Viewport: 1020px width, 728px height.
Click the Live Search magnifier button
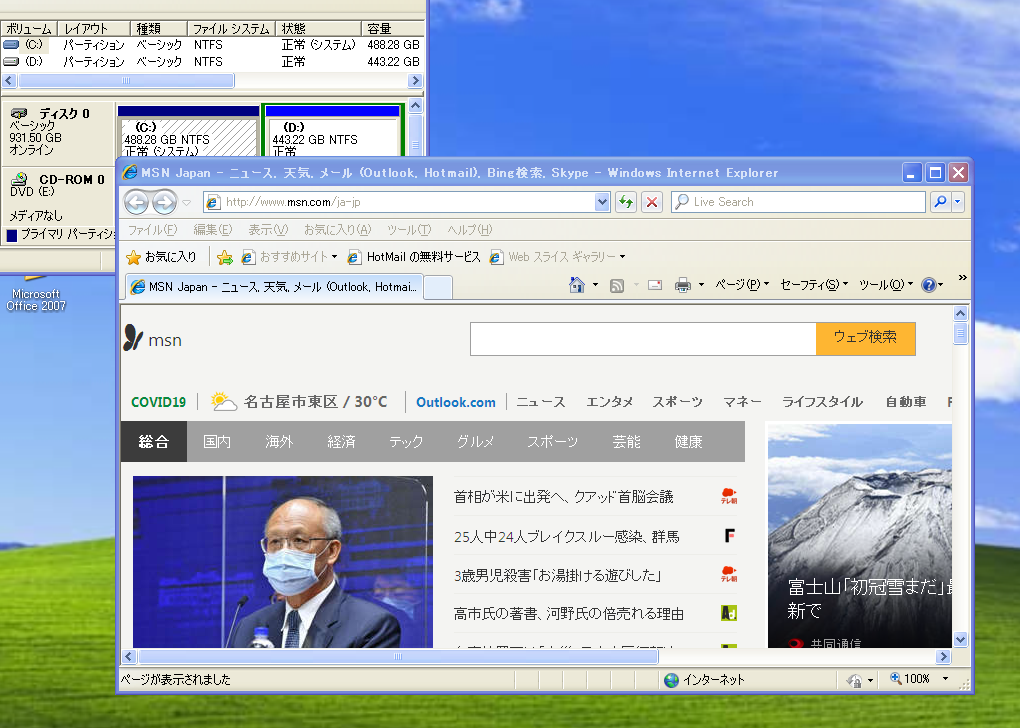pyautogui.click(x=940, y=202)
